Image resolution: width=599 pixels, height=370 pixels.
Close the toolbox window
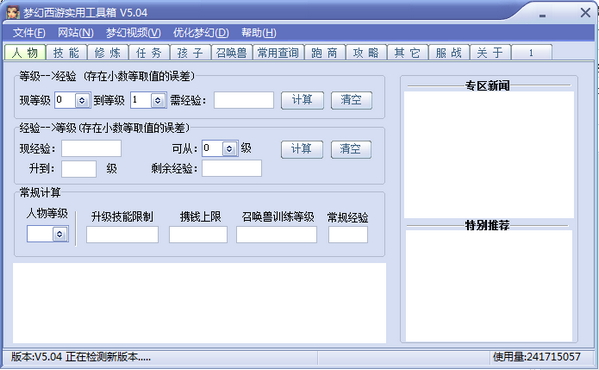click(585, 13)
